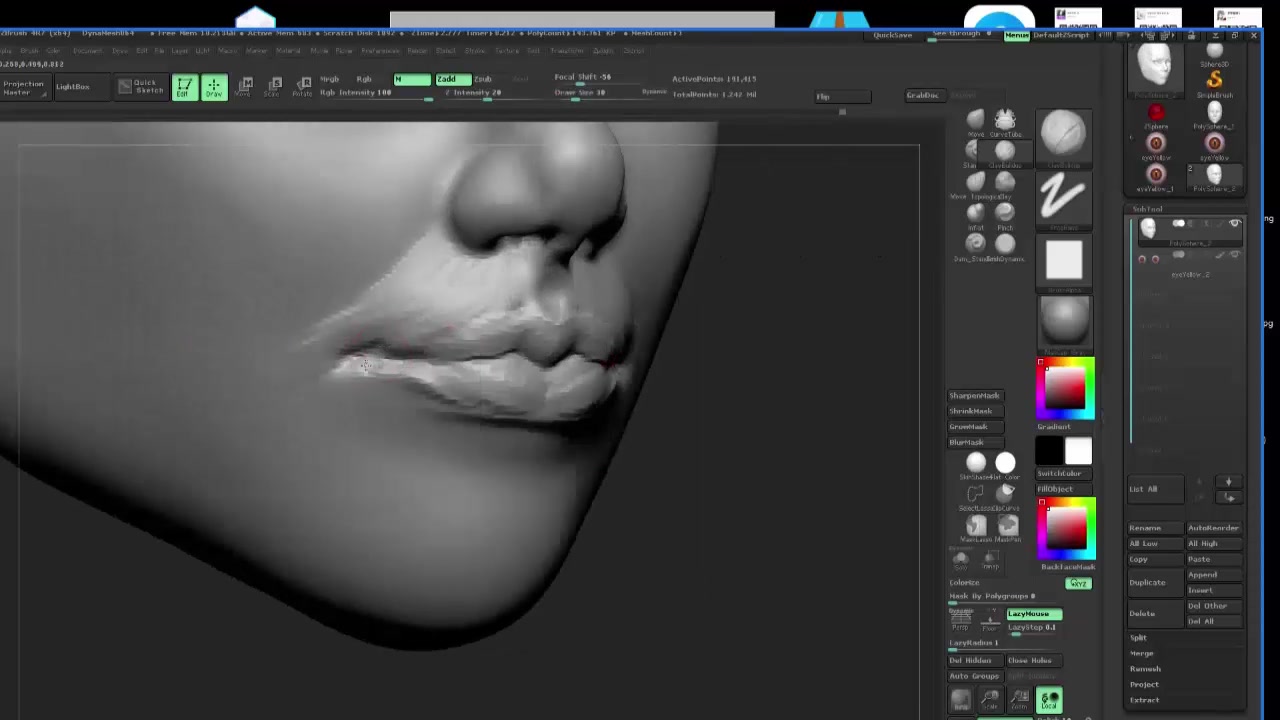Viewport: 1280px width, 720px height.
Task: Click the Move tool icon
Action: click(x=246, y=85)
